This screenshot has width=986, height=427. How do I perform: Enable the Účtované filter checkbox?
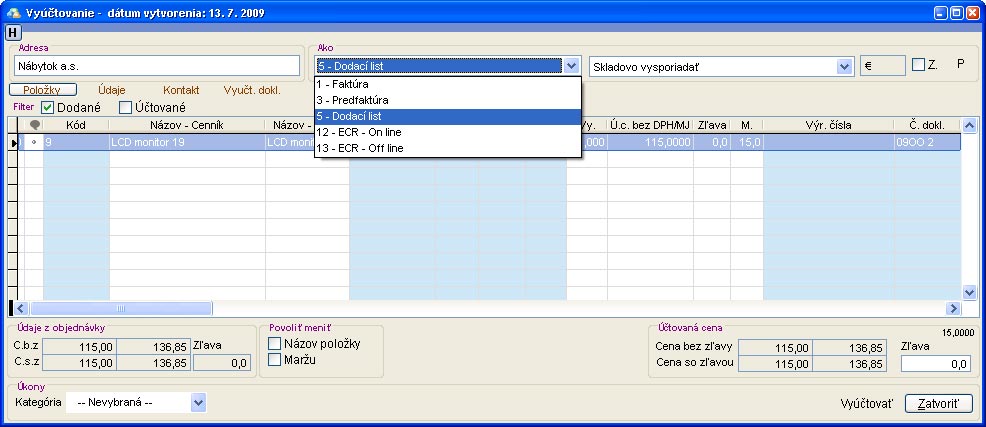click(x=125, y=107)
